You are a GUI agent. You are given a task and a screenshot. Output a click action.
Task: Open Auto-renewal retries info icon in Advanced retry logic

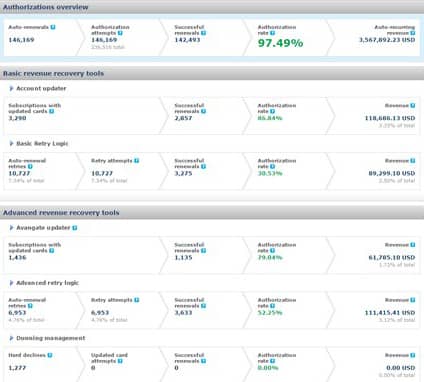click(x=30, y=306)
